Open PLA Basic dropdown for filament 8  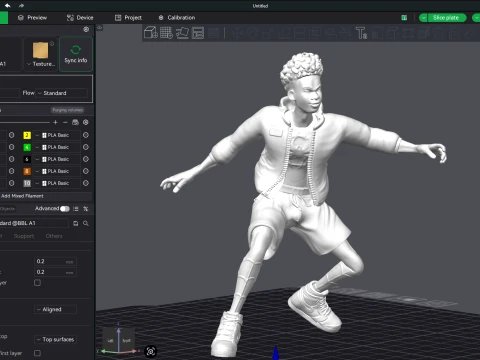[x=57, y=171]
